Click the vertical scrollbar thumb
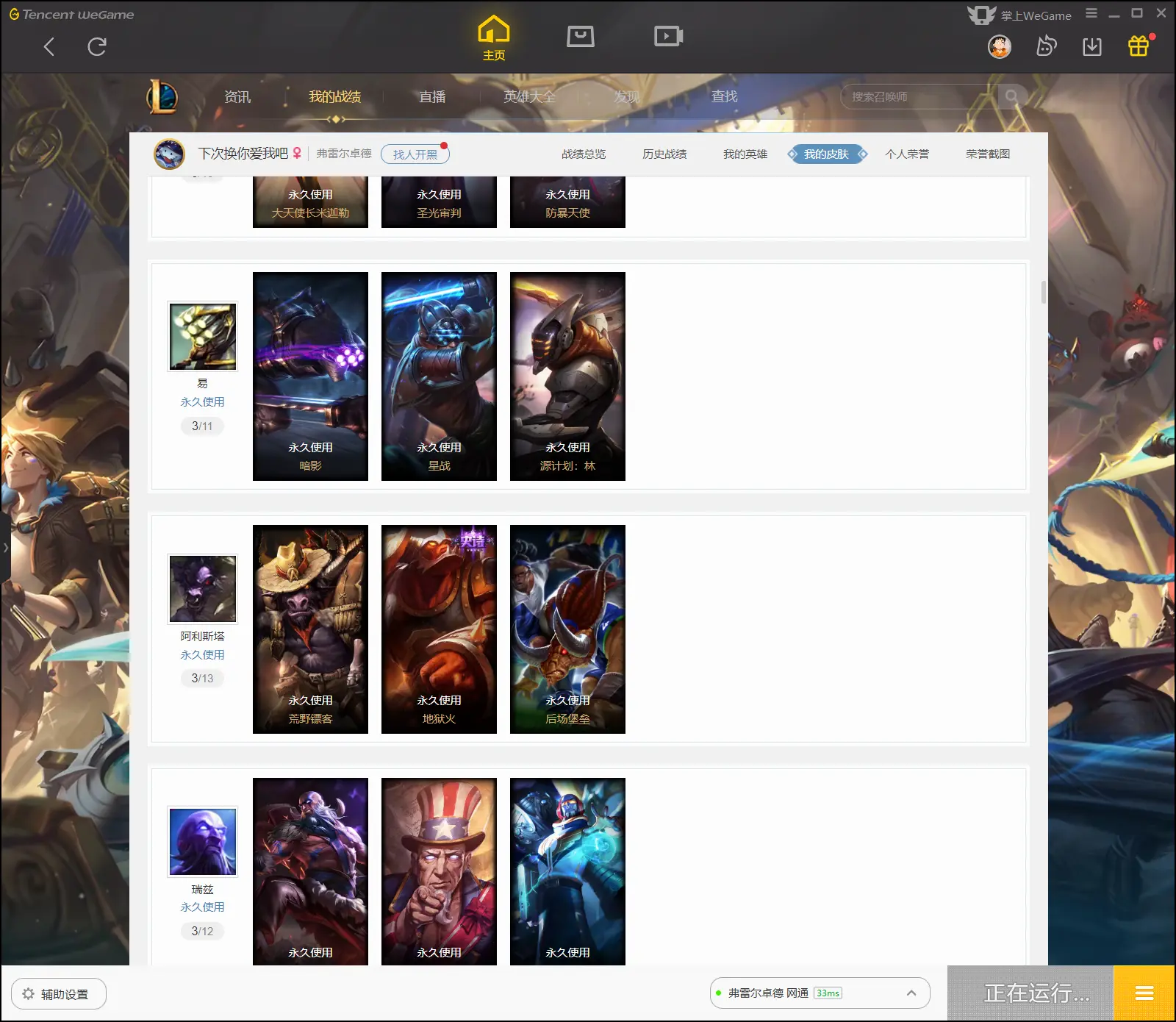Screen dimensions: 1176x1022 click(x=1043, y=292)
